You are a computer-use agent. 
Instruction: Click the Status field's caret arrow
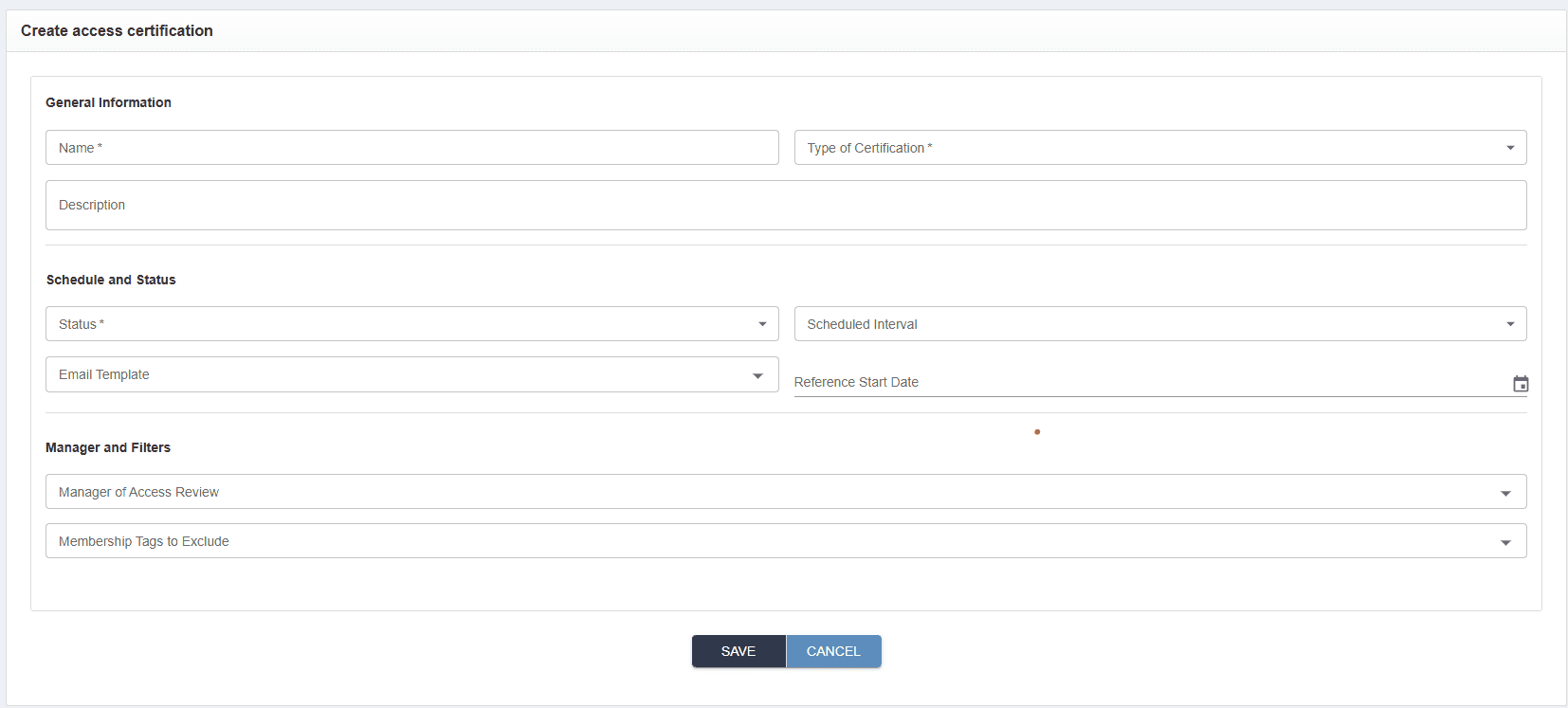(762, 324)
